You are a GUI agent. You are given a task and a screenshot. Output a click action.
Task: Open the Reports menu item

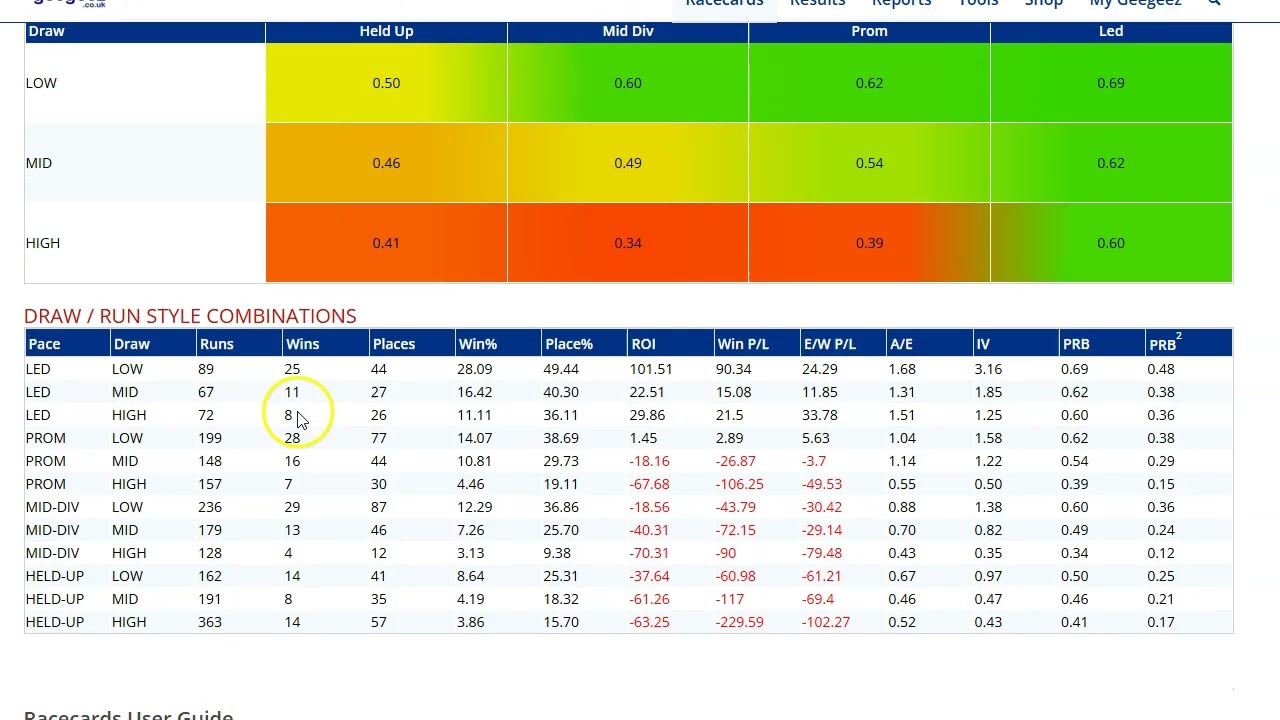click(x=901, y=3)
